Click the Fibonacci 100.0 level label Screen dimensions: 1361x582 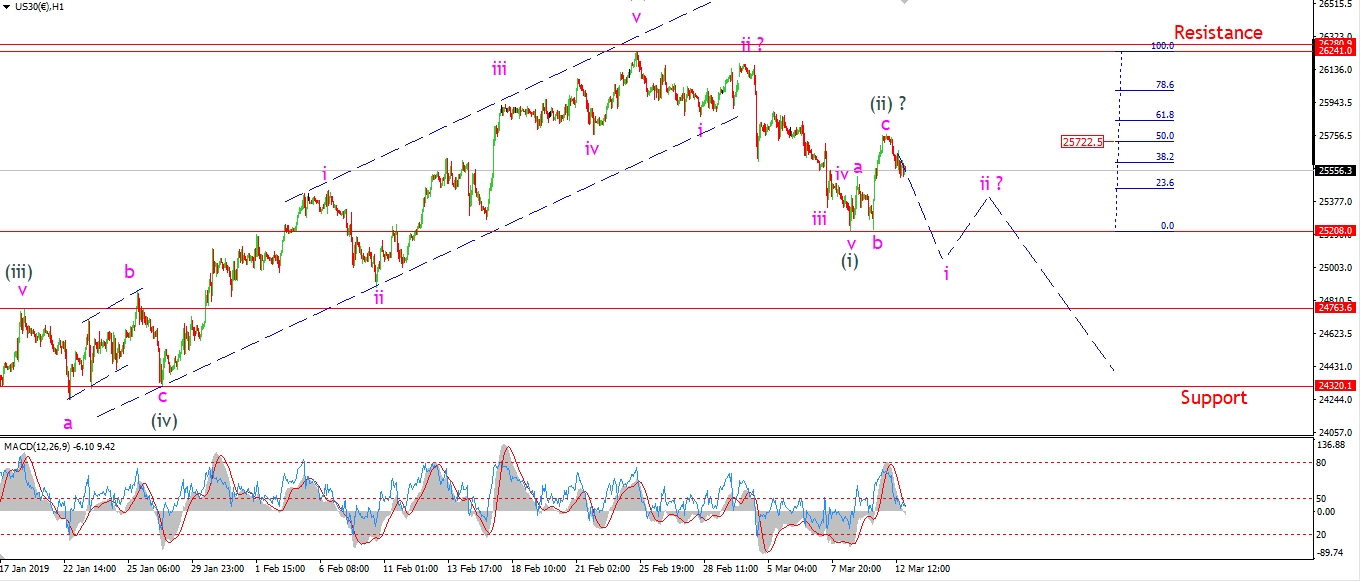click(1162, 46)
